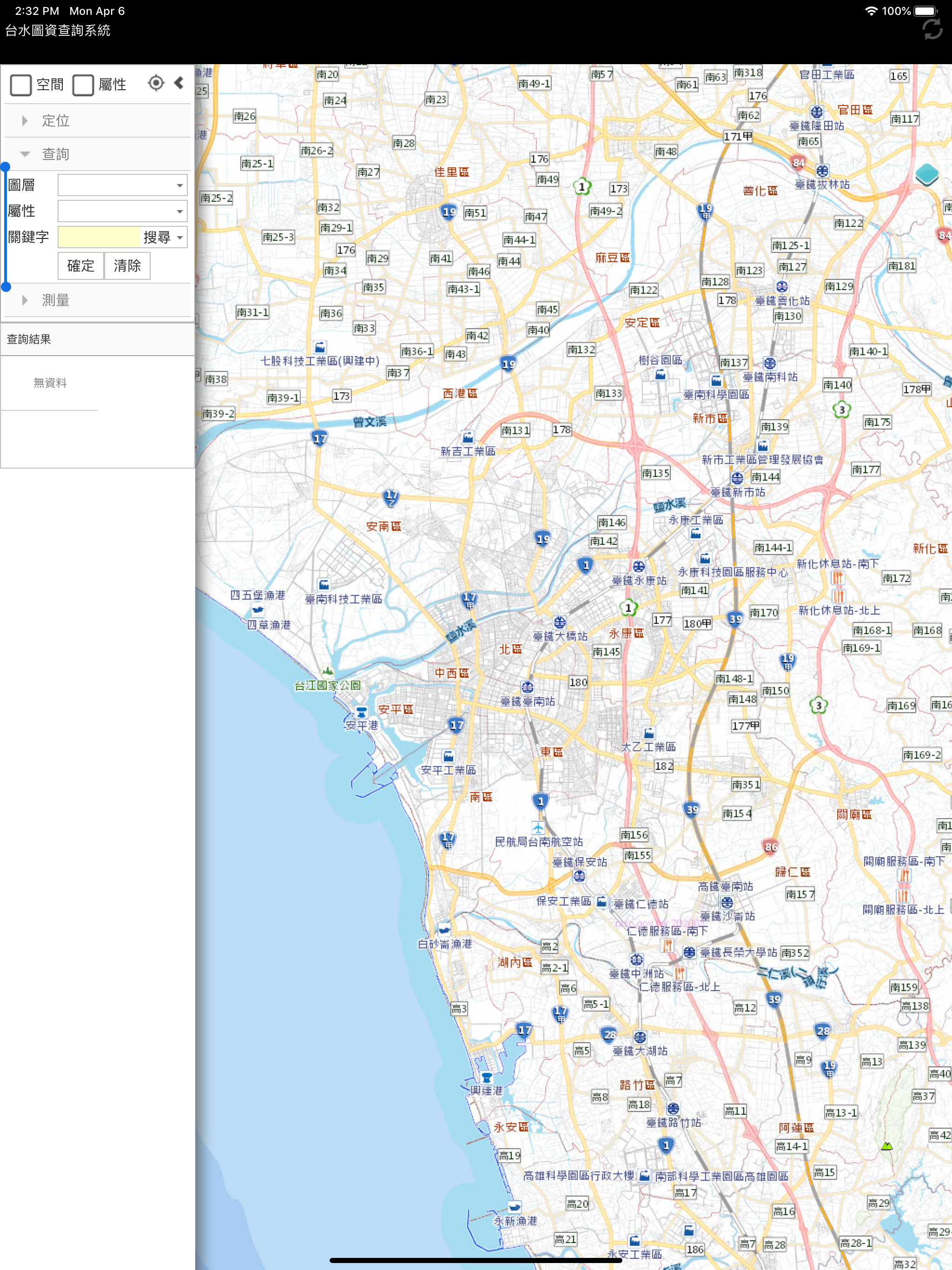The image size is (952, 1270).
Task: Tap the 臺鐵拔林站 station icon
Action: coord(822,171)
